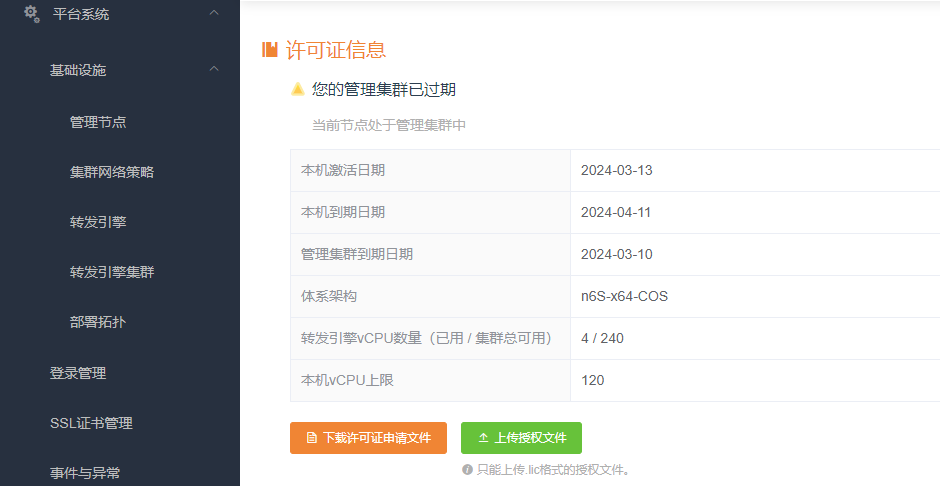The image size is (940, 486).
Task: Click the yellow warning triangle icon
Action: (298, 89)
